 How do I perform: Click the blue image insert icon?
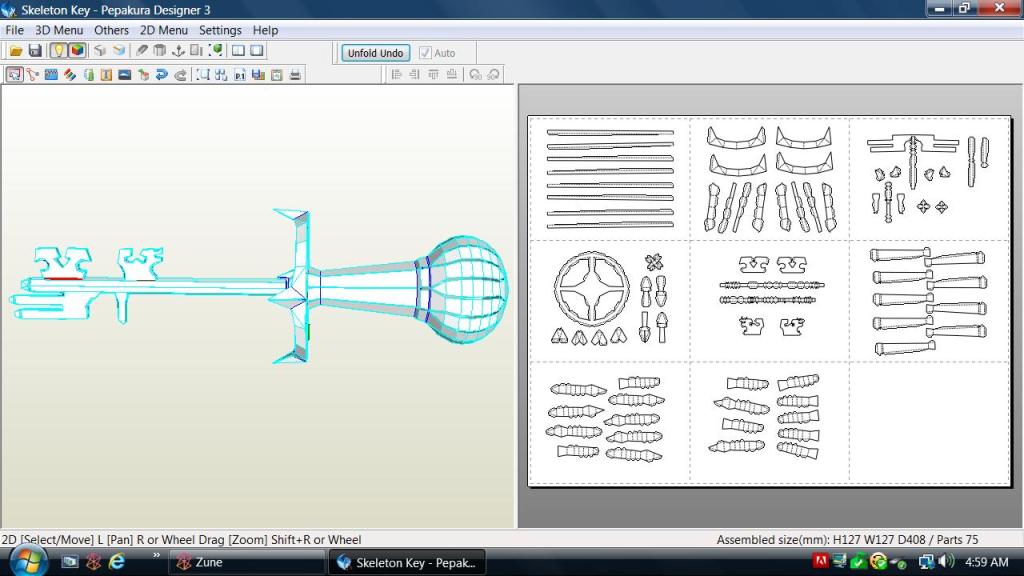(125, 74)
